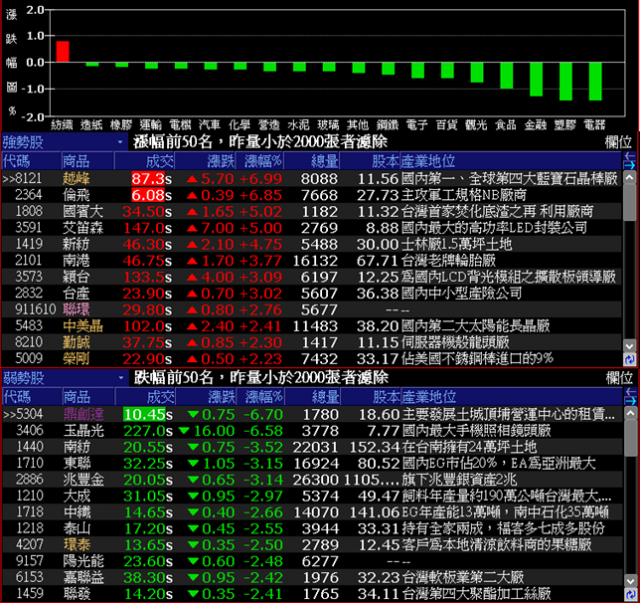This screenshot has height=603, width=640.
Task: Click the scroll-up arrow in the strong stocks list
Action: point(629,178)
